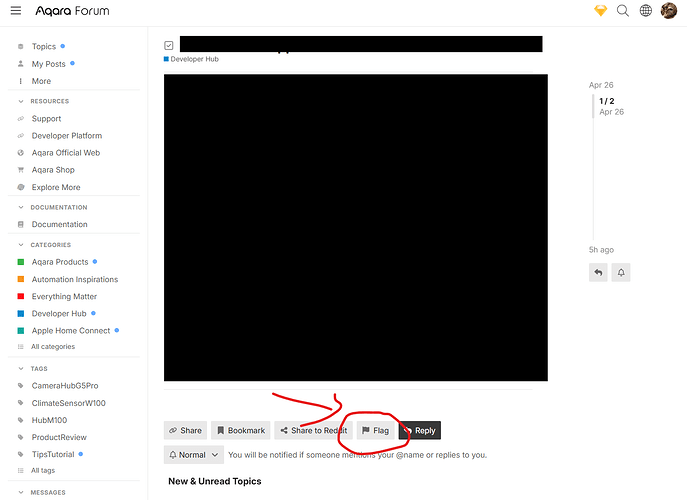The image size is (687, 500).
Task: Click the My Posts person icon
Action: (21, 64)
